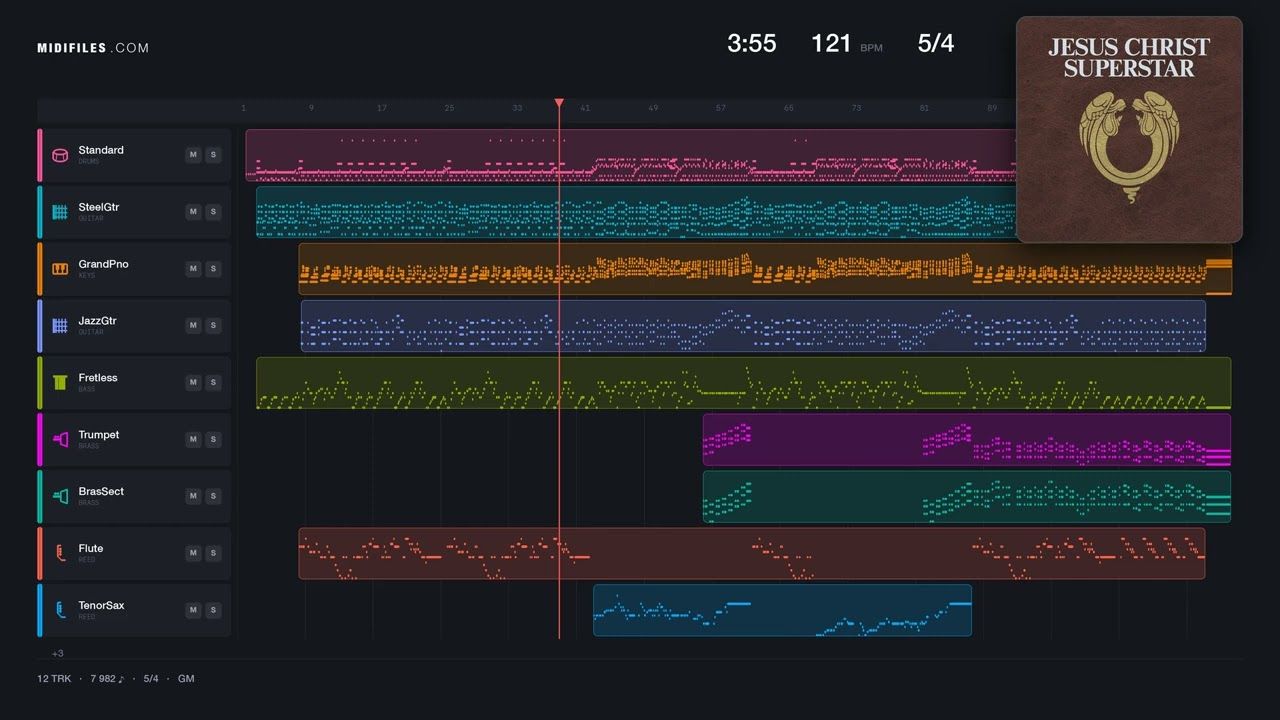Select the TenorSax MIDI clip
The width and height of the screenshot is (1280, 720).
coord(782,610)
